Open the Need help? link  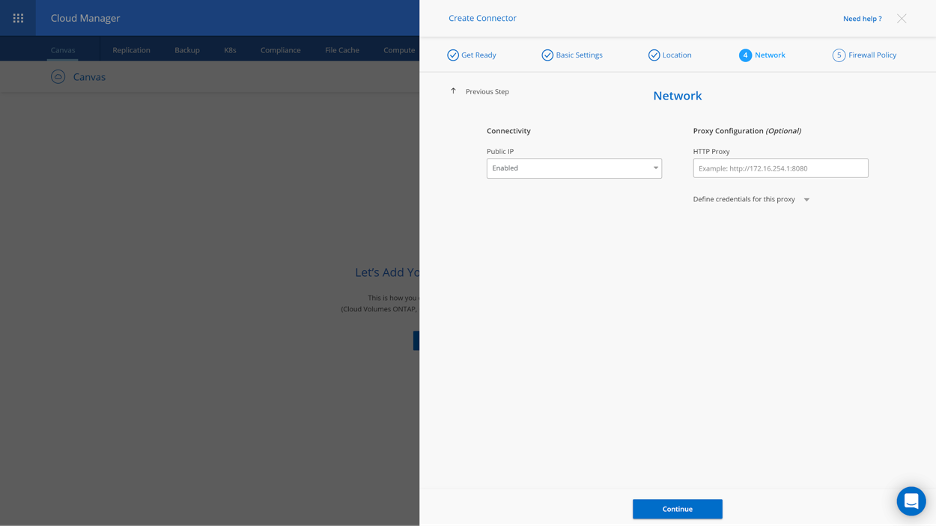click(862, 19)
